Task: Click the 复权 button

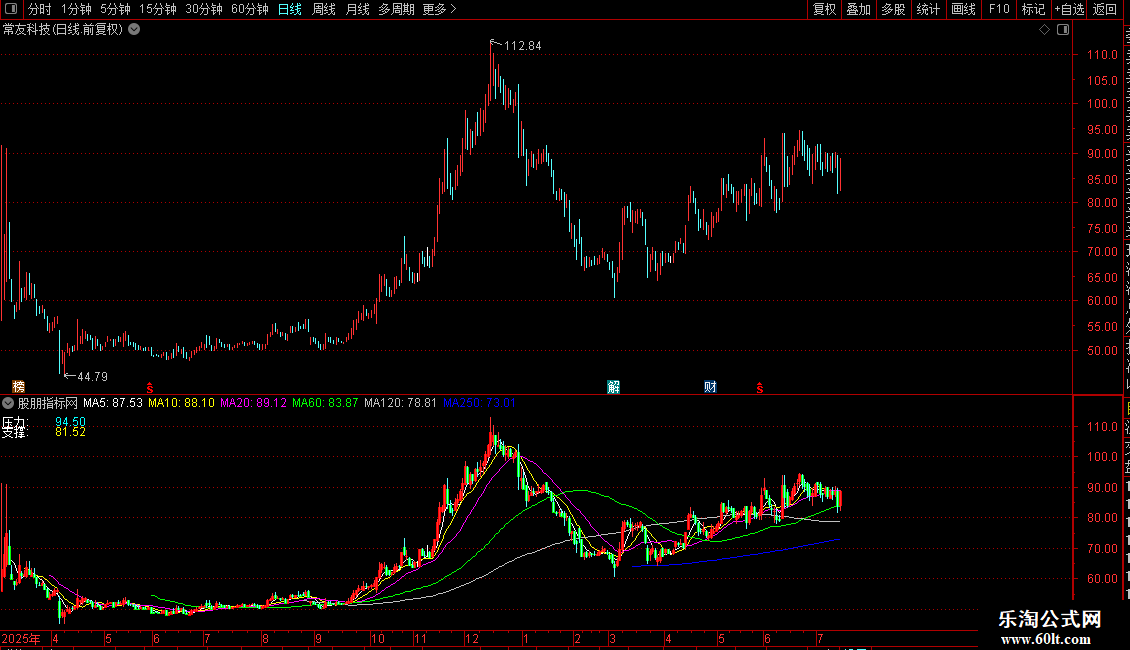Action: pos(824,9)
